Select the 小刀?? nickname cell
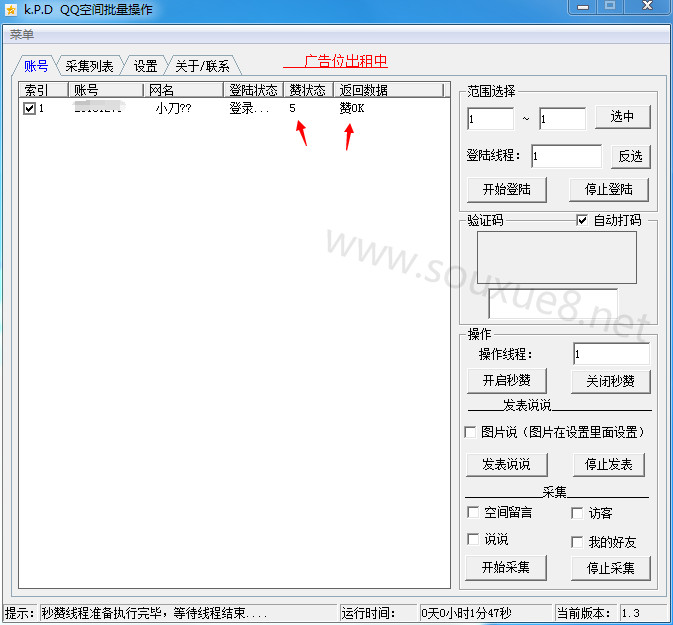This screenshot has height=625, width=673. (x=173, y=108)
